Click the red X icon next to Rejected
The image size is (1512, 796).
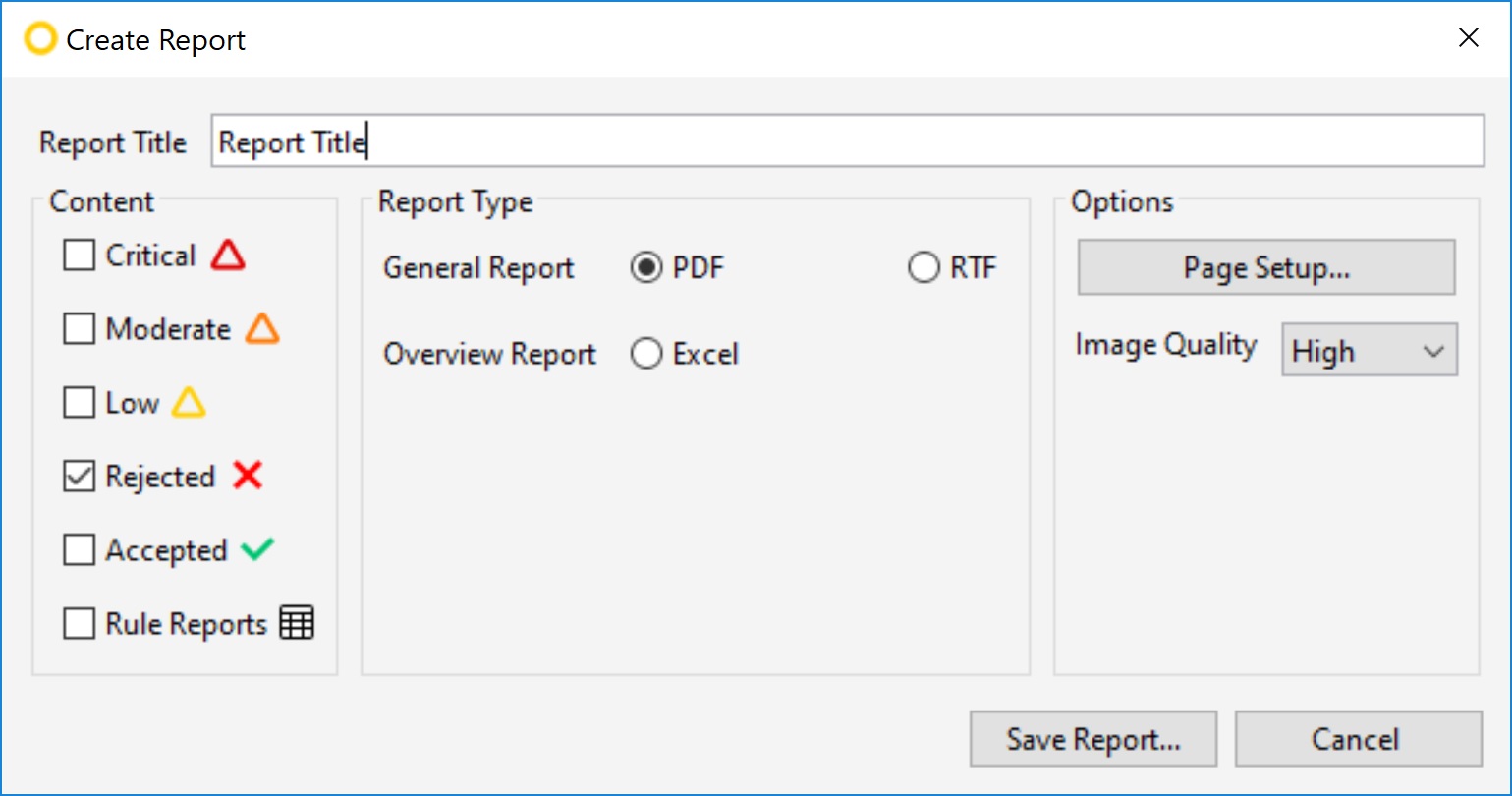(248, 476)
